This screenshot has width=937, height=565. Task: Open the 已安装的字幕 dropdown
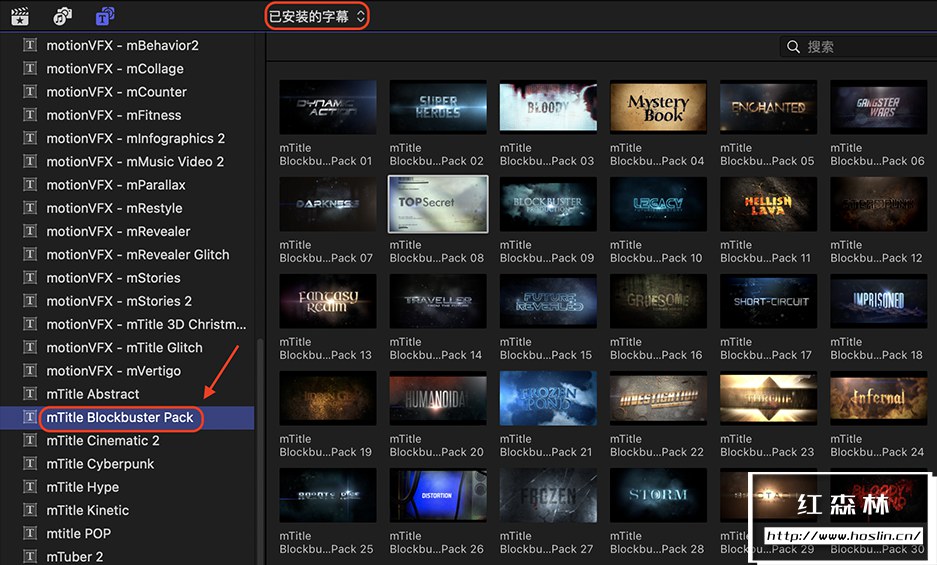click(317, 16)
